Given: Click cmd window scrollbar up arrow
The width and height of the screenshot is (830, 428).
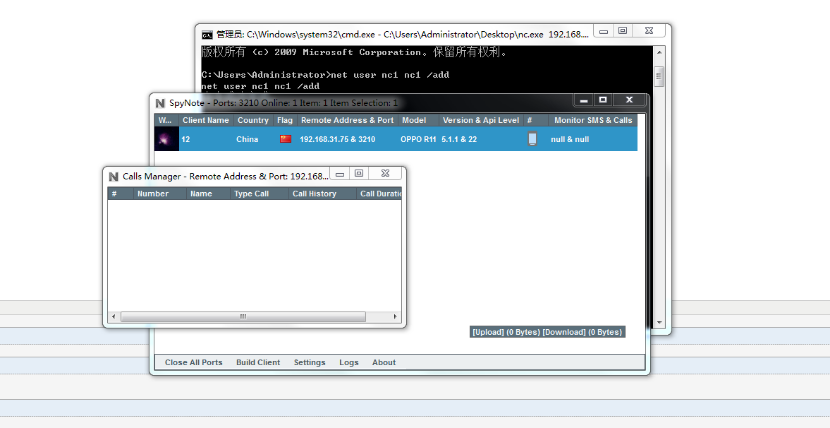Looking at the screenshot, I should [x=659, y=52].
